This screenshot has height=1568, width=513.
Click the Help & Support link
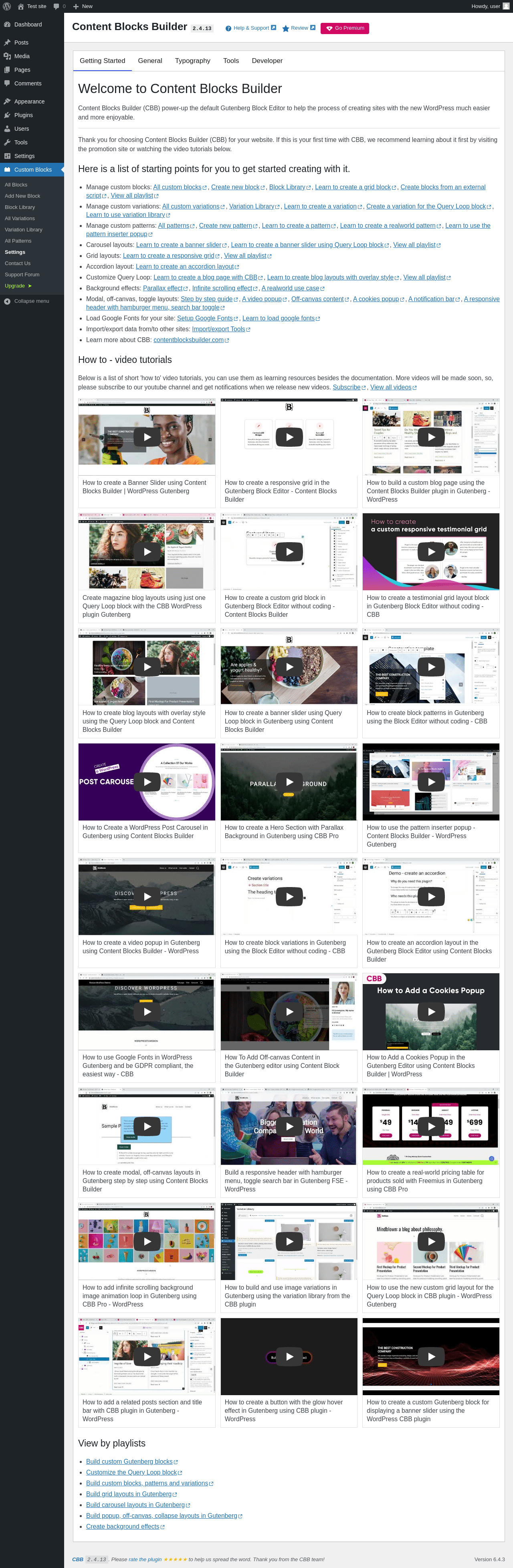[251, 28]
